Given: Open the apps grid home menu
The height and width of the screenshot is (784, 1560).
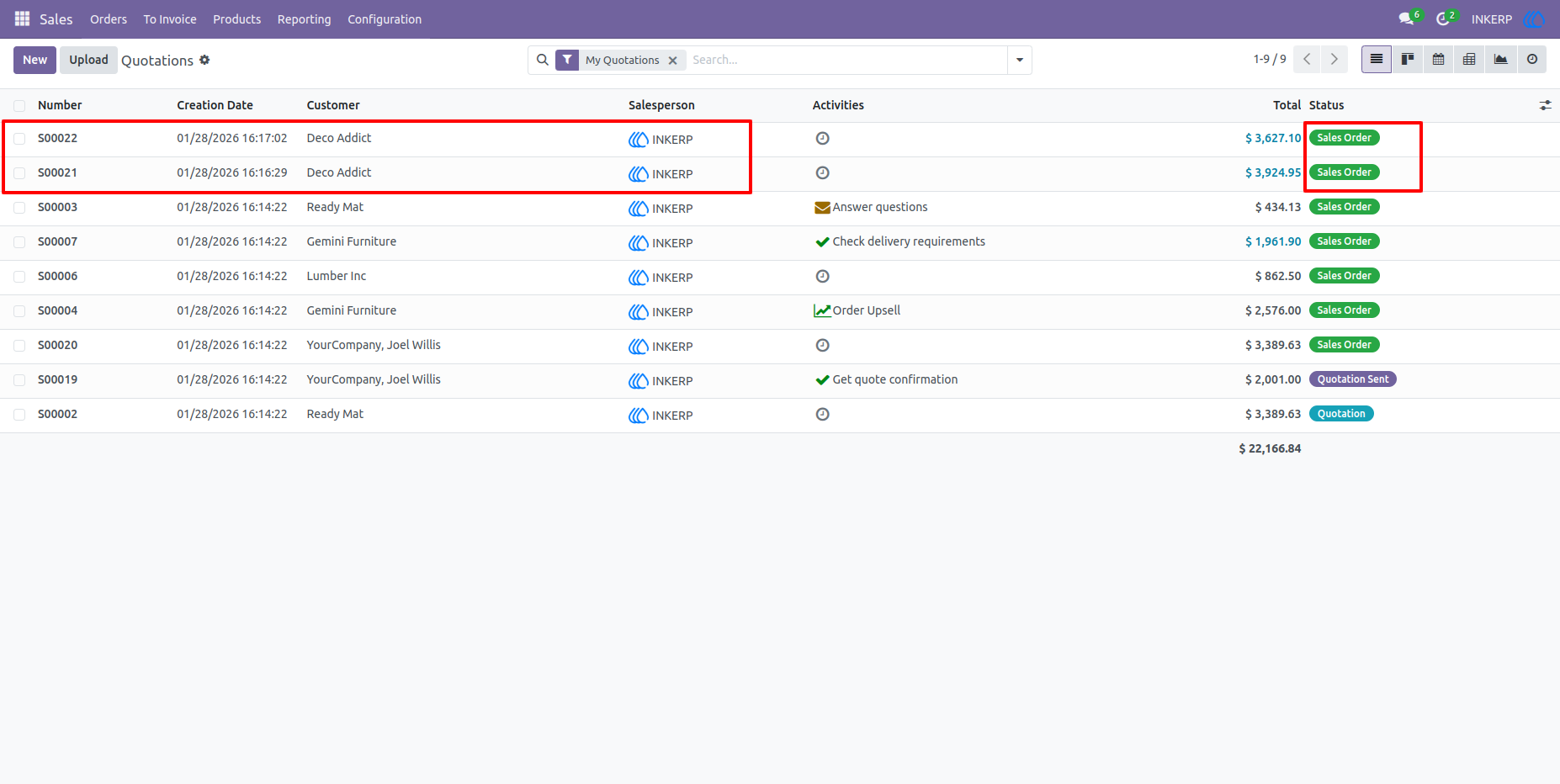Looking at the screenshot, I should [22, 19].
